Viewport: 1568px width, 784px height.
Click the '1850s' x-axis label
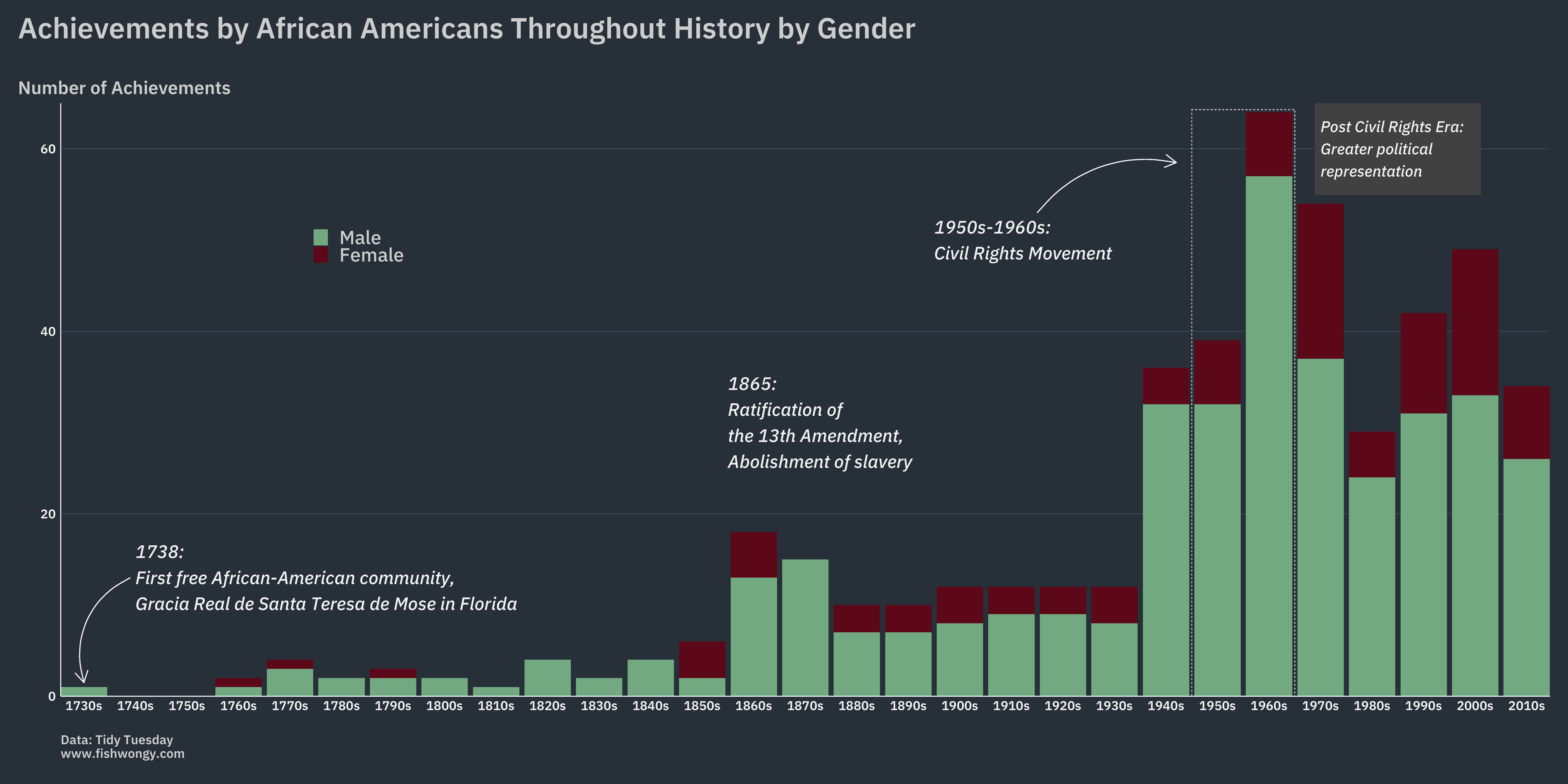702,706
